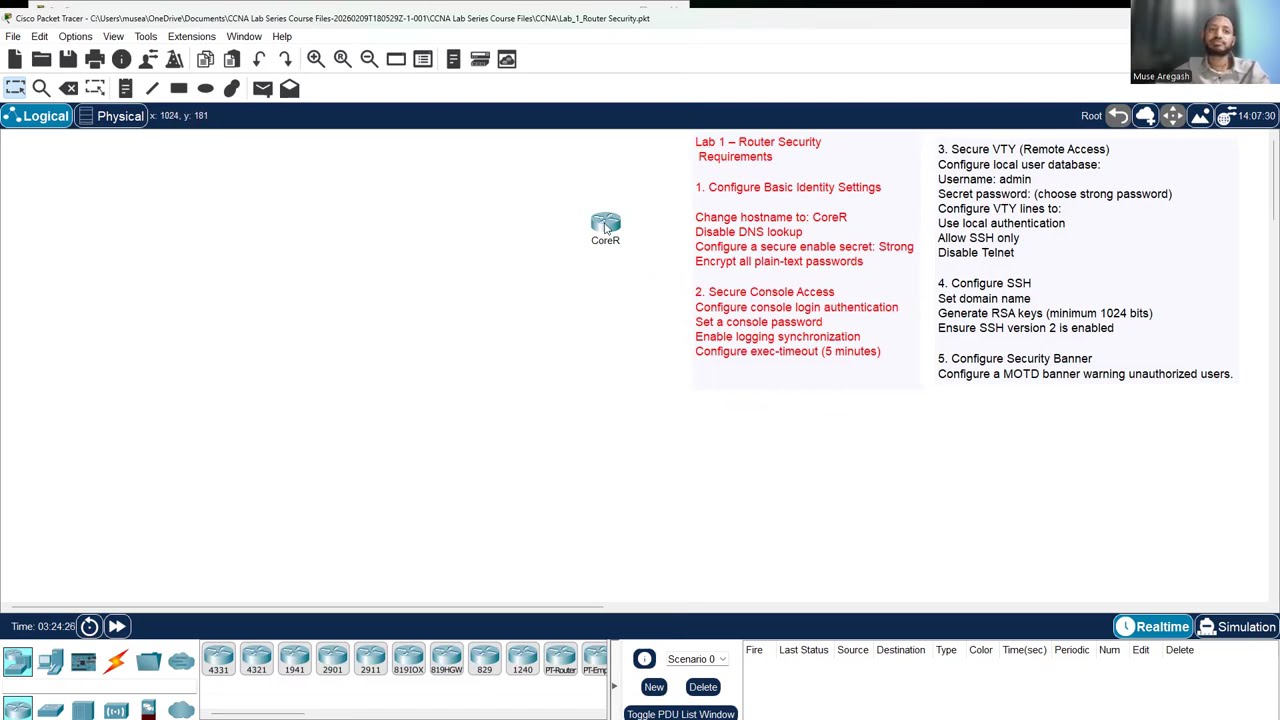Activate the Select tool

[x=15, y=88]
